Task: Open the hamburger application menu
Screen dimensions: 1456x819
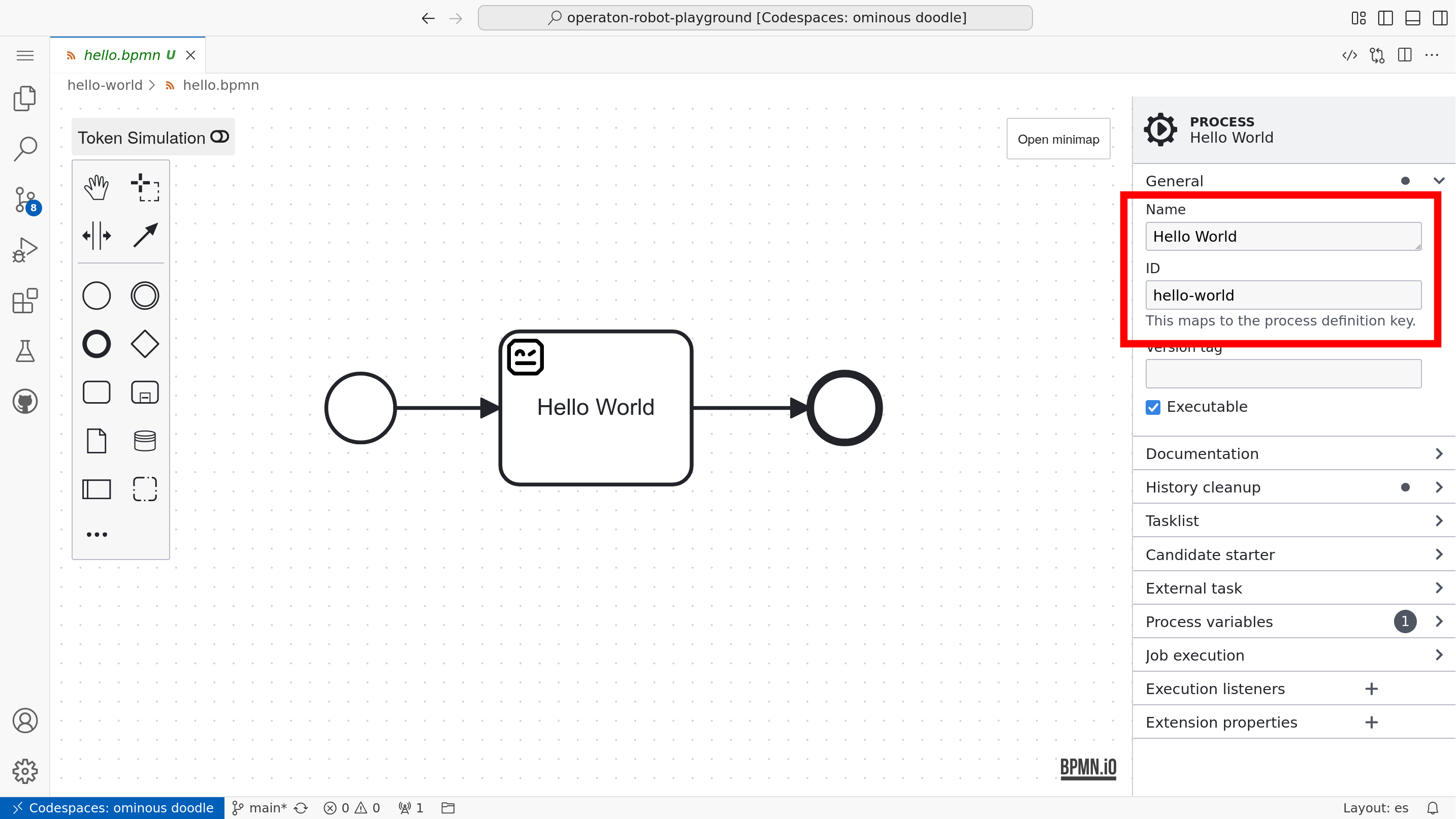Action: click(25, 55)
